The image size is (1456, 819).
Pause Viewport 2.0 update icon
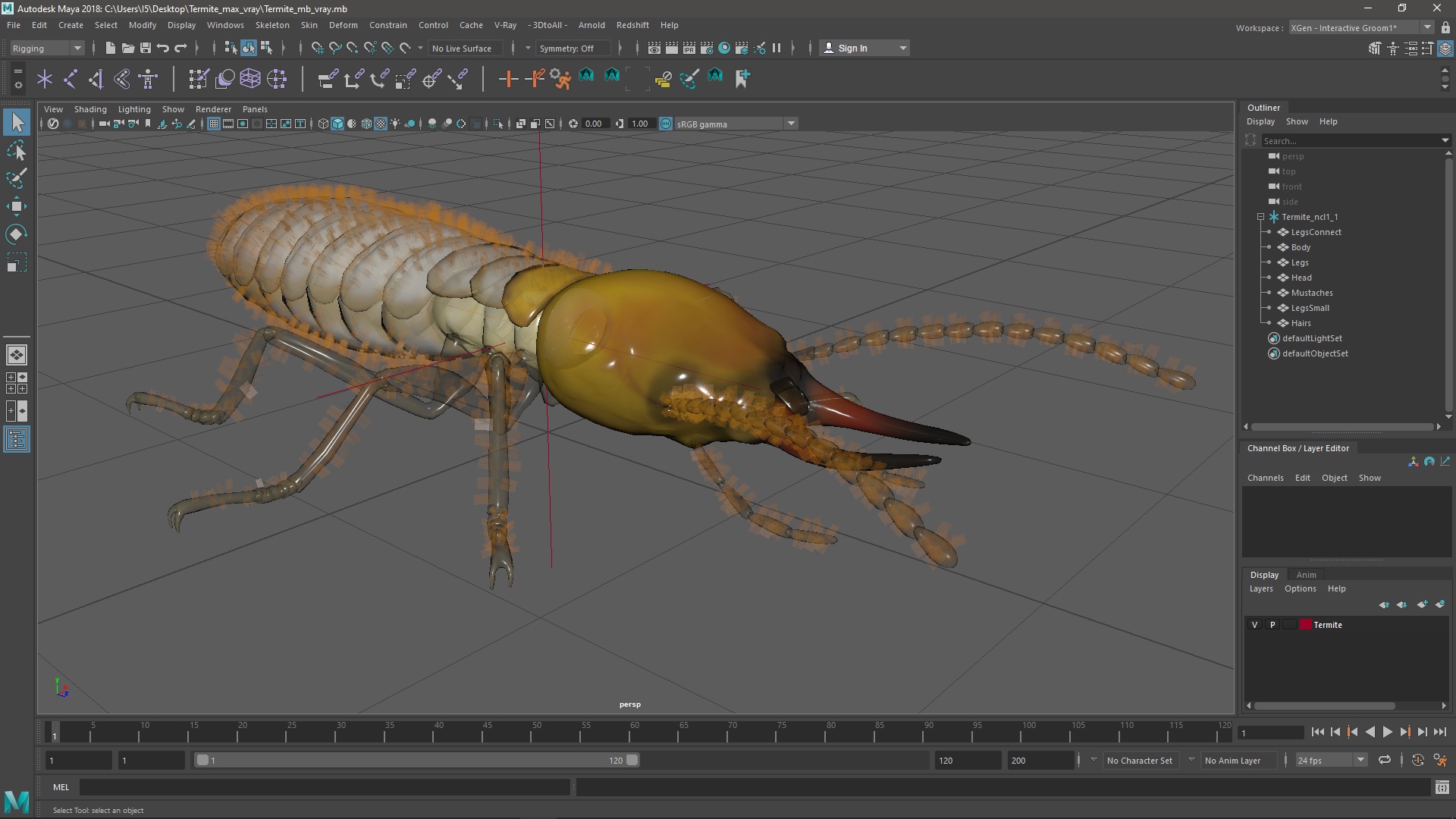[x=777, y=48]
